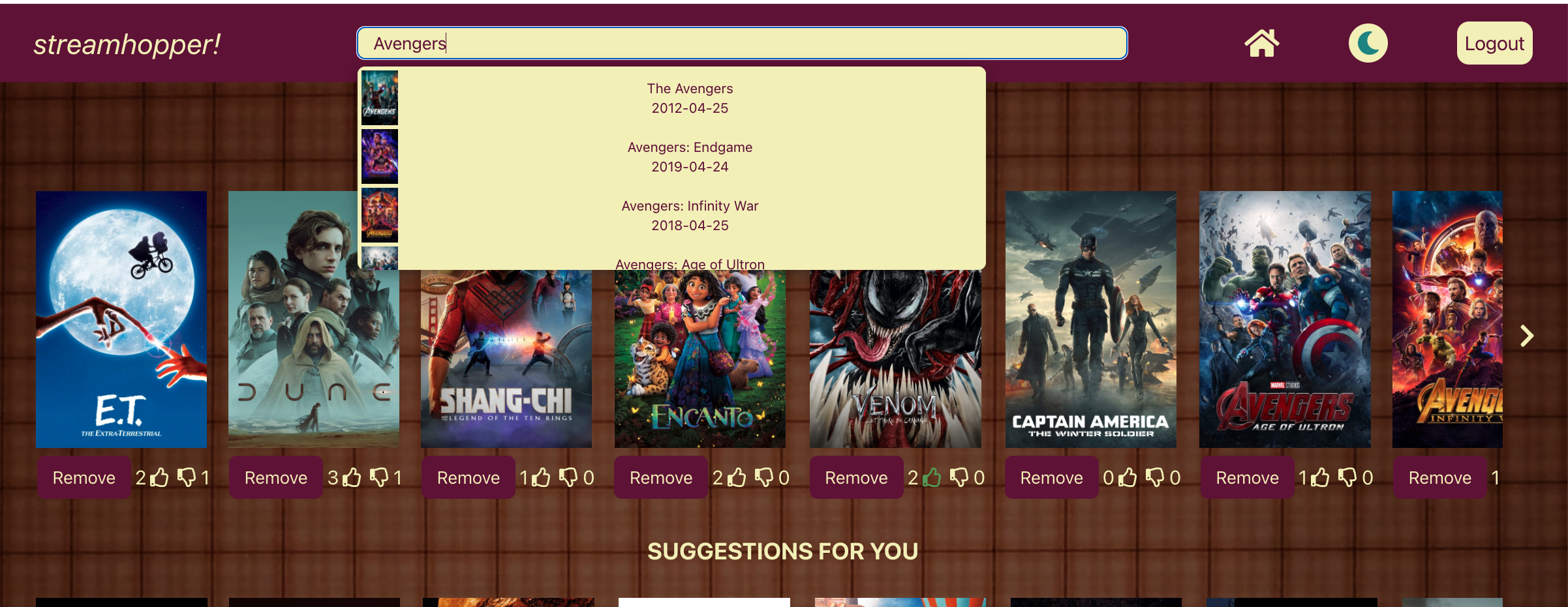Viewport: 1568px width, 607px height.
Task: Remove Captain America Winter Soldier
Action: pos(1051,478)
